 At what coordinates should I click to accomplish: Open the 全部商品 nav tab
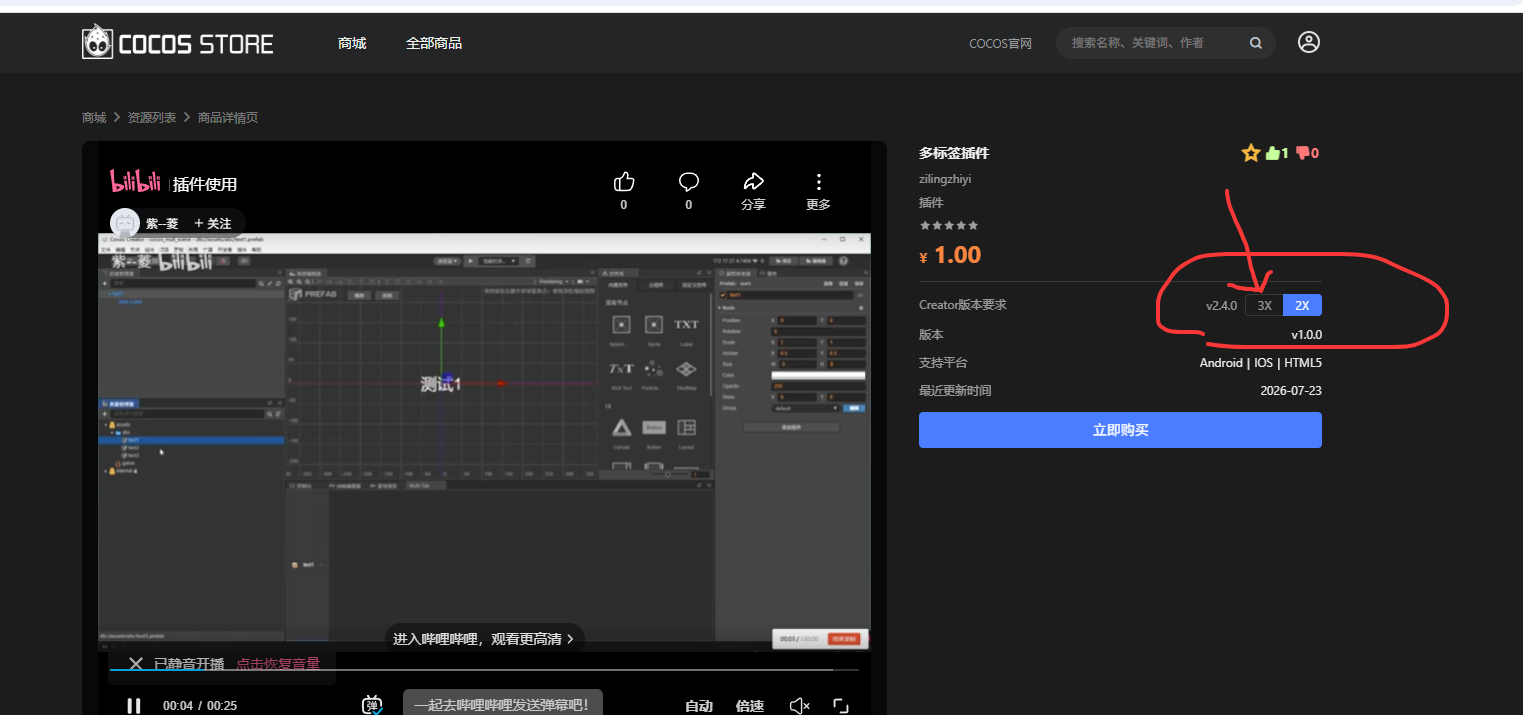click(x=434, y=43)
